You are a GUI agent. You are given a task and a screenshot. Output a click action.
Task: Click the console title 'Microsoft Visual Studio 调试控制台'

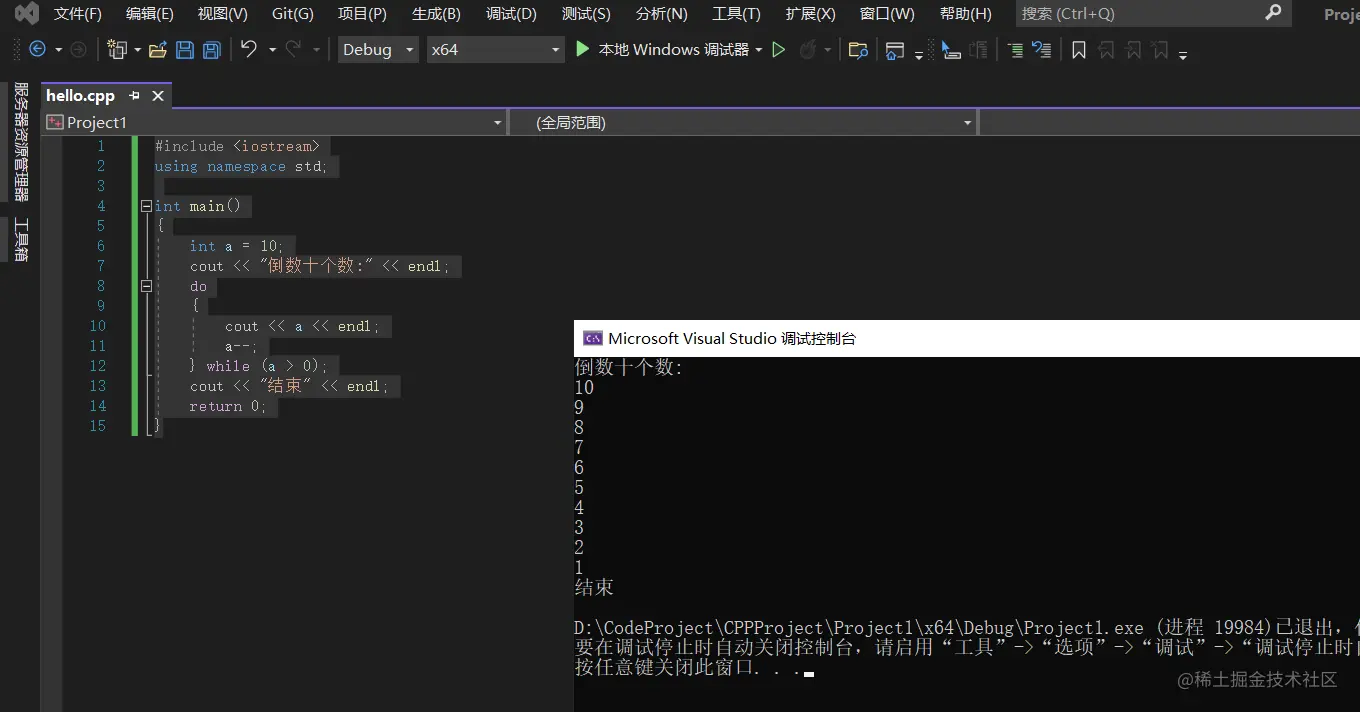(x=732, y=338)
